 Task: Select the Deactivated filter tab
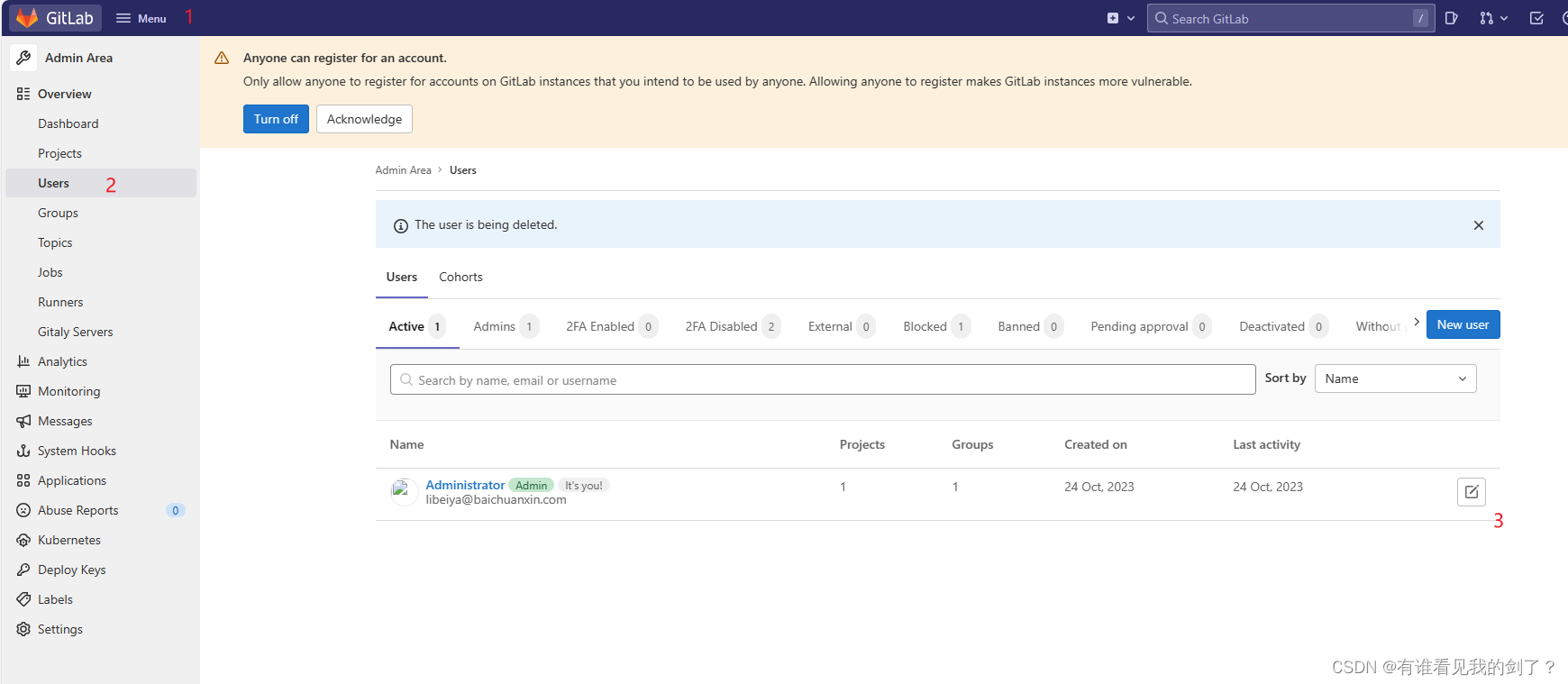coord(1283,326)
